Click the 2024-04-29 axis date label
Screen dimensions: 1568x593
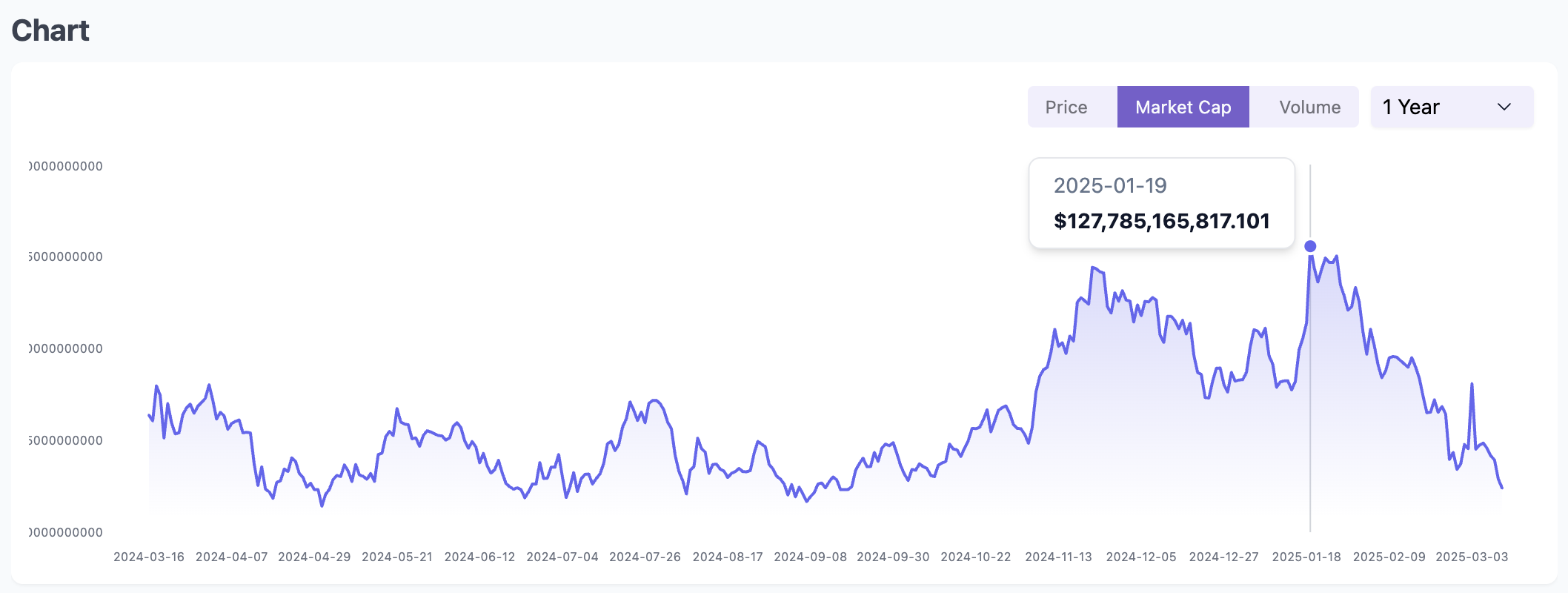[x=314, y=557]
